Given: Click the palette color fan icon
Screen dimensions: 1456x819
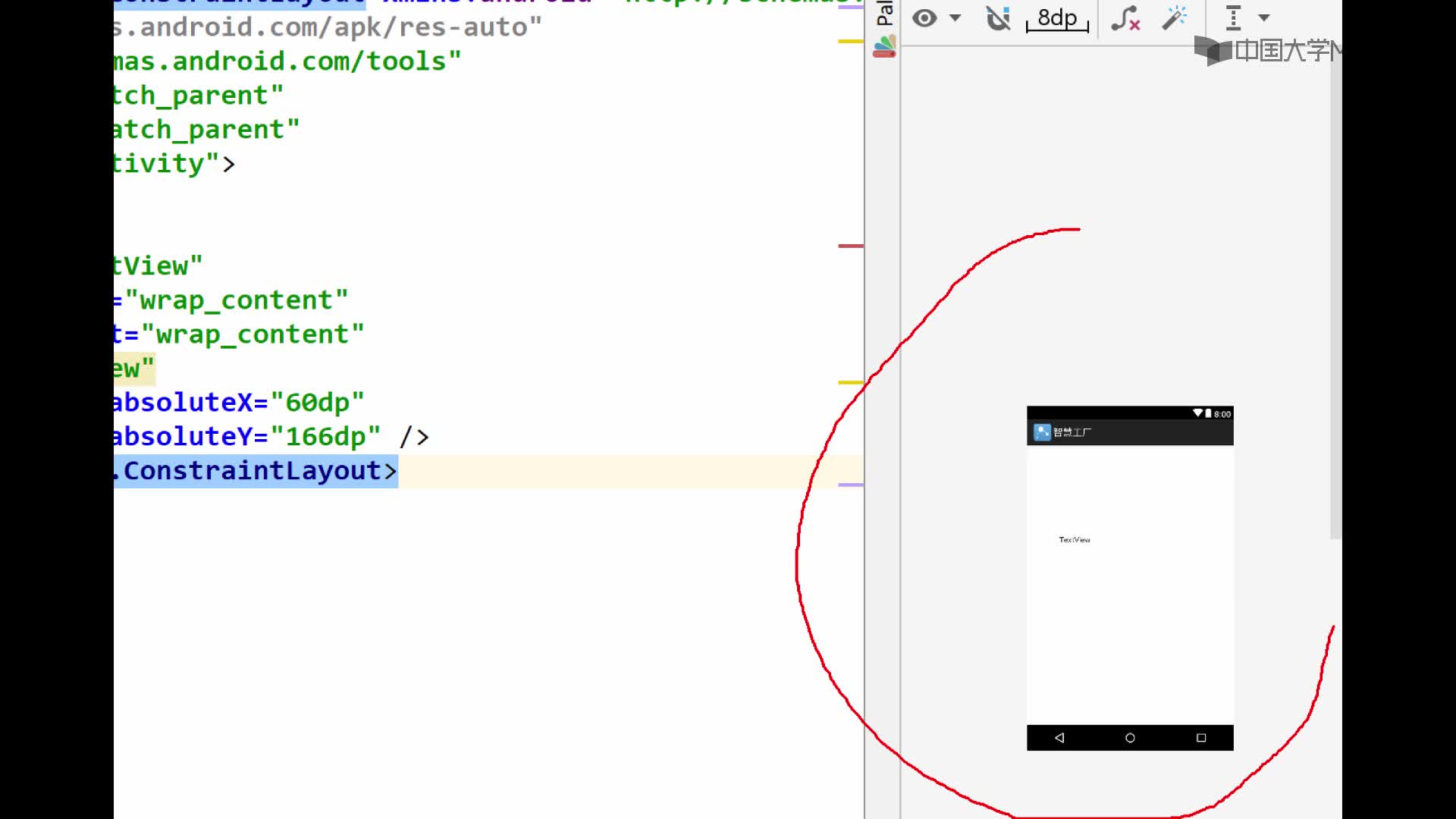Looking at the screenshot, I should 884,47.
